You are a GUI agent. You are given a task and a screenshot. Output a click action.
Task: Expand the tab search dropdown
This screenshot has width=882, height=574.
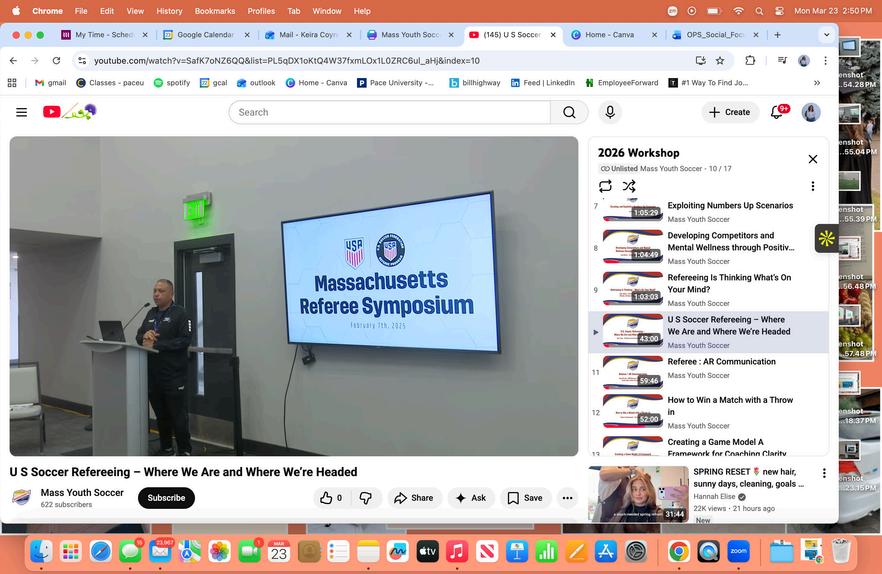pos(826,35)
